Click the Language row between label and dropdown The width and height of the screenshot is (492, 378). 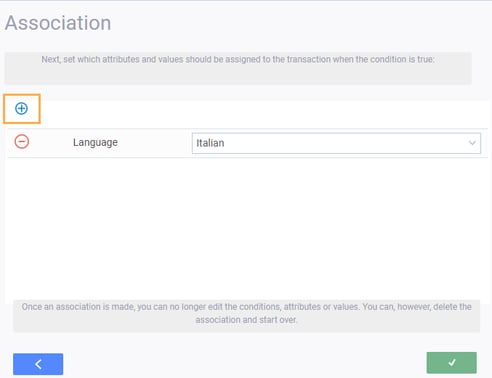point(155,143)
